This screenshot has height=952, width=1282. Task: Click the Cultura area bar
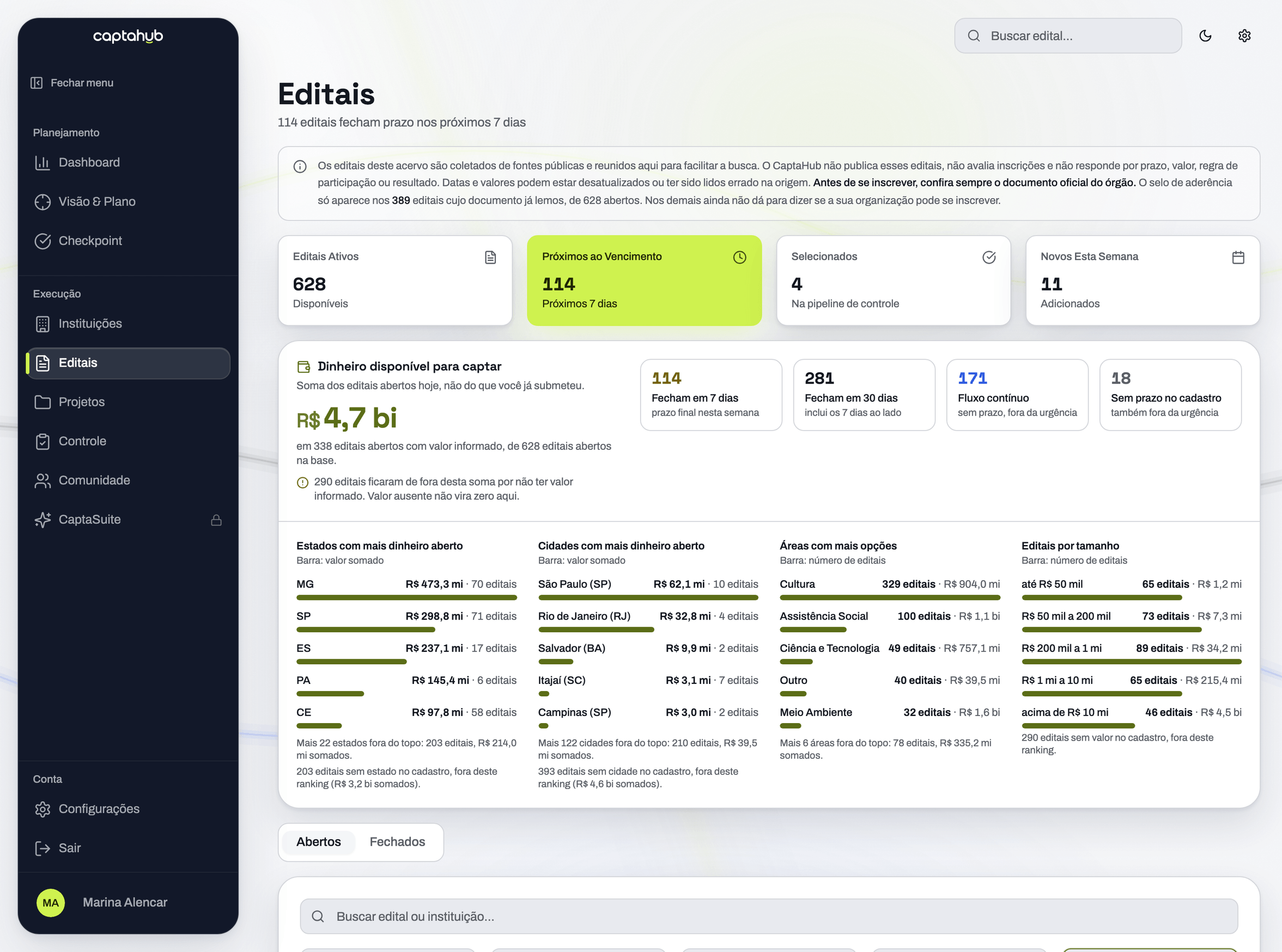[x=890, y=598]
